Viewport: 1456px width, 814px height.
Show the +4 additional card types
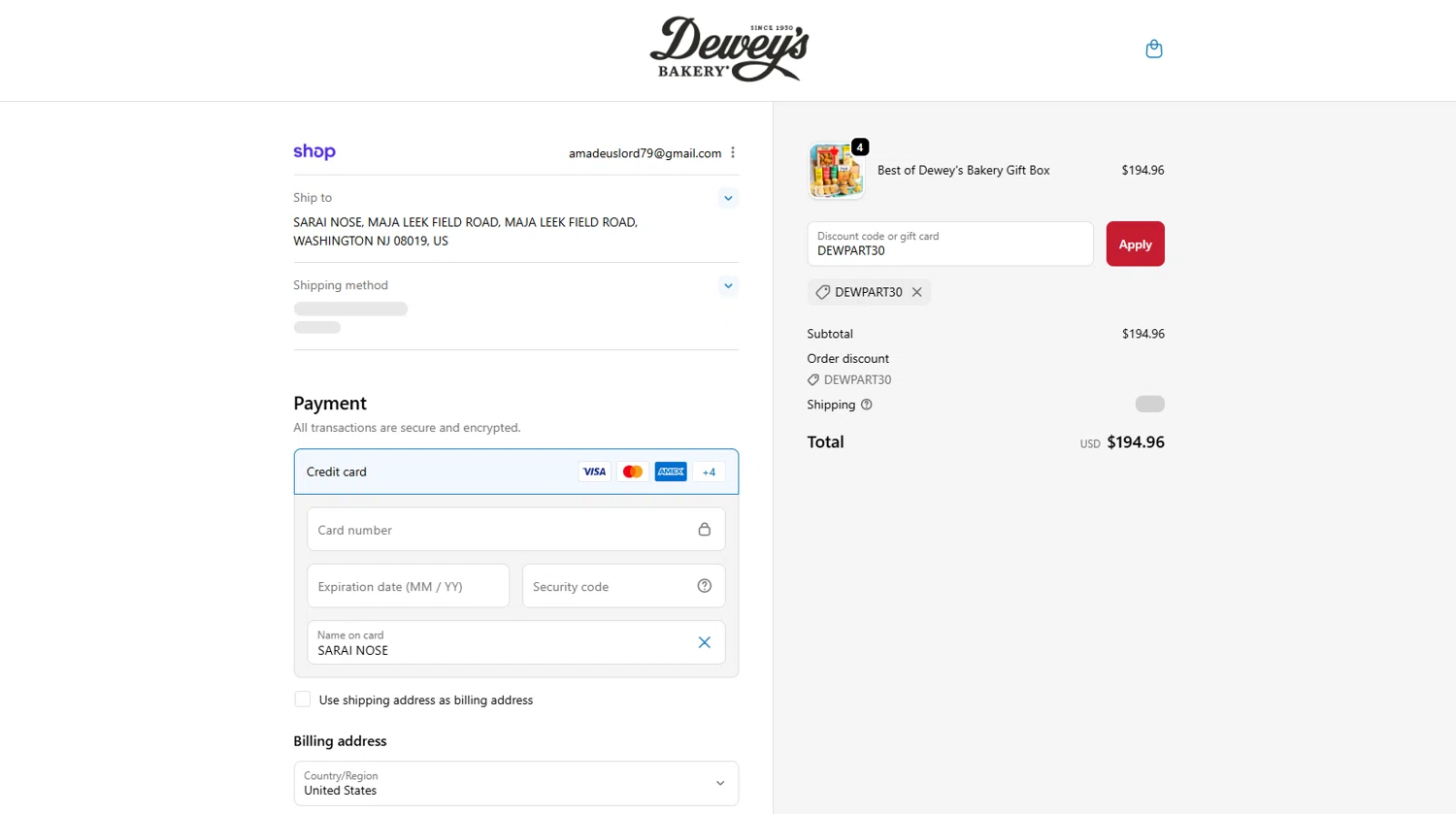point(709,472)
